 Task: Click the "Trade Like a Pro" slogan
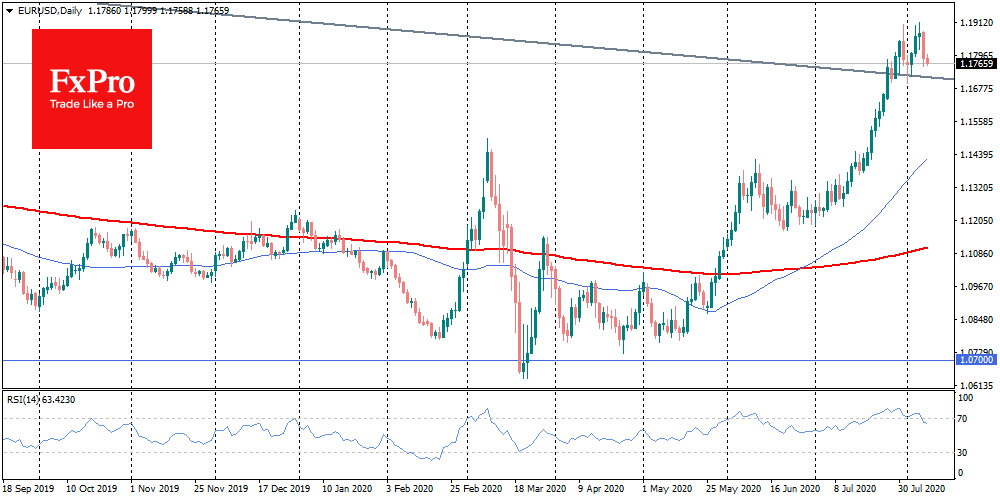(92, 105)
